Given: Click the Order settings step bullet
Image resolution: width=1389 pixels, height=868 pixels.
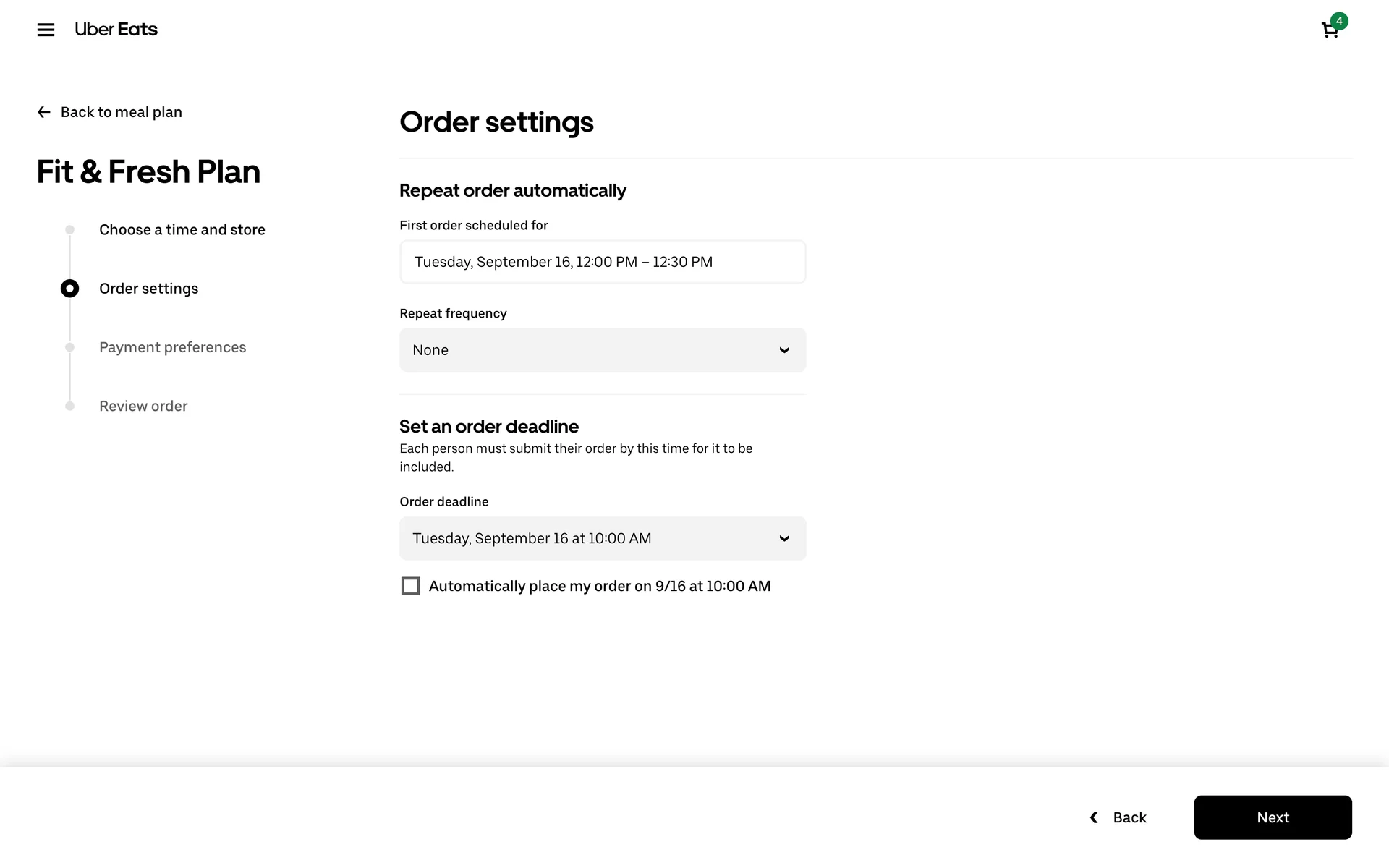Looking at the screenshot, I should point(69,289).
